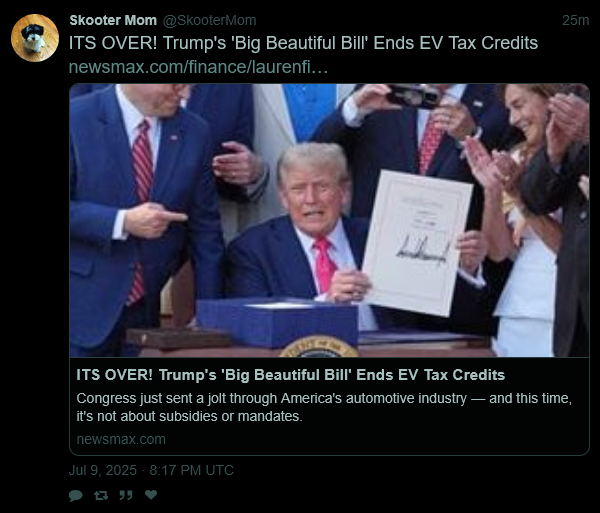Viewport: 600px width, 513px height.
Task: Click the card description about Congress's jolt
Action: [x=324, y=407]
